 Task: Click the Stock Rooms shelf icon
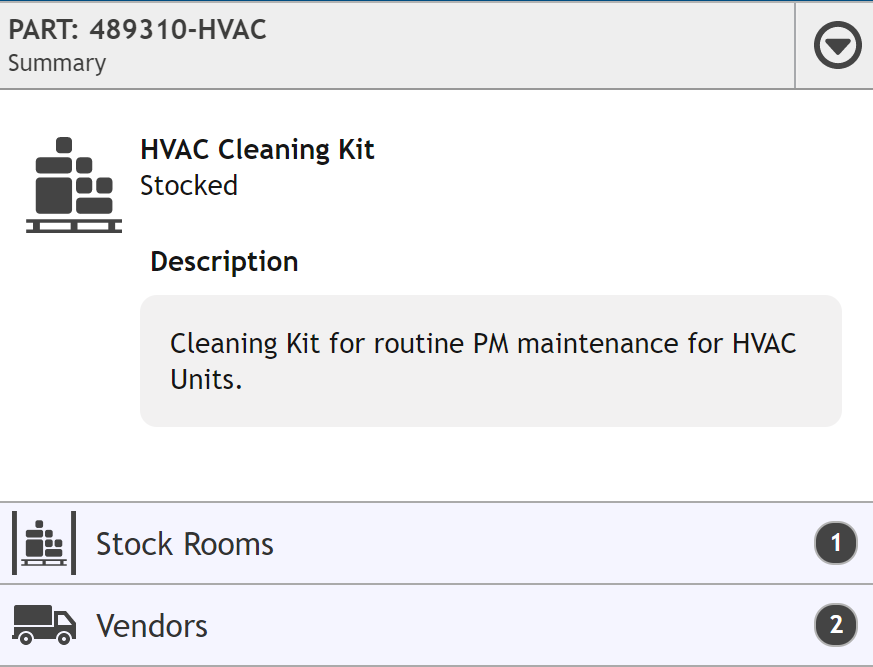(44, 543)
